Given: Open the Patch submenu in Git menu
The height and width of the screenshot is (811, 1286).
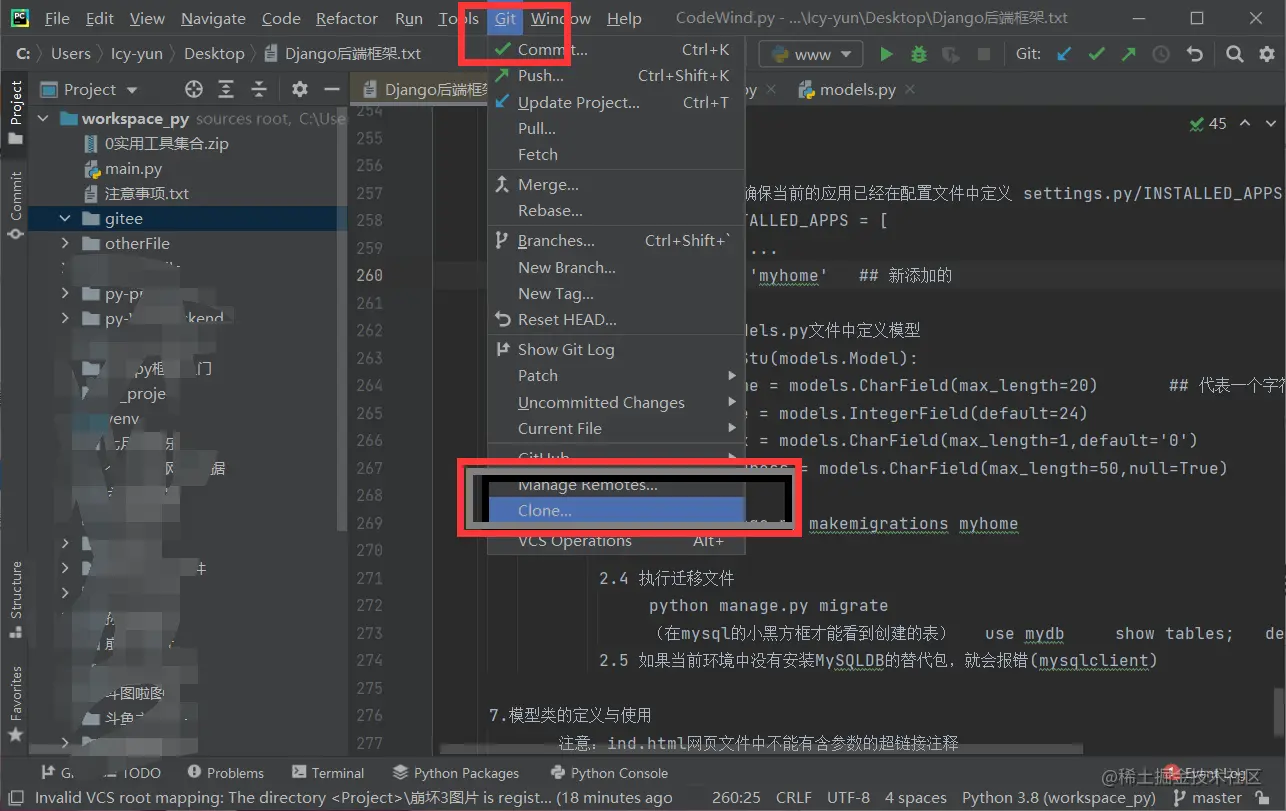Looking at the screenshot, I should (x=616, y=375).
